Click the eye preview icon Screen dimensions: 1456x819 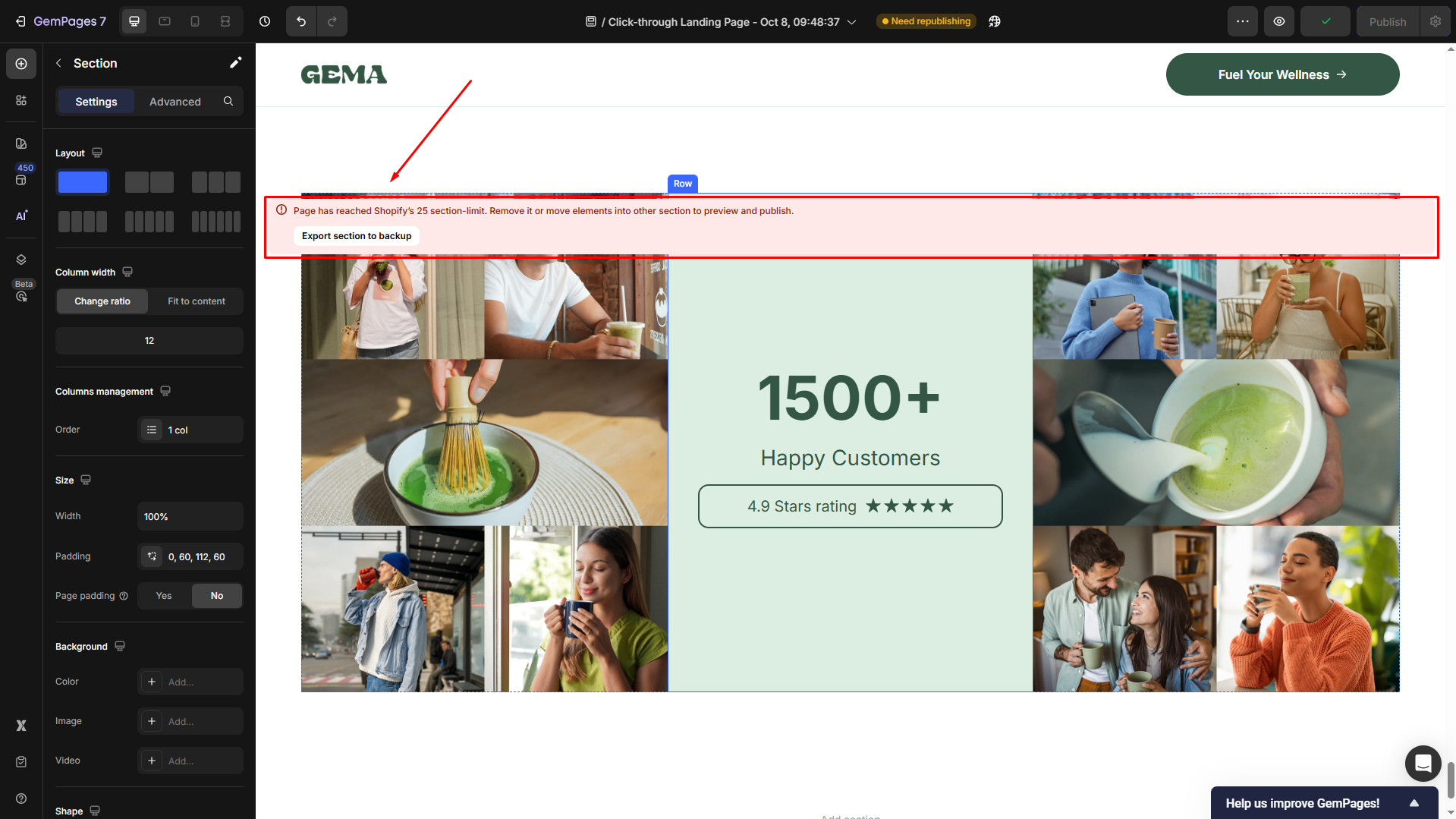point(1279,21)
